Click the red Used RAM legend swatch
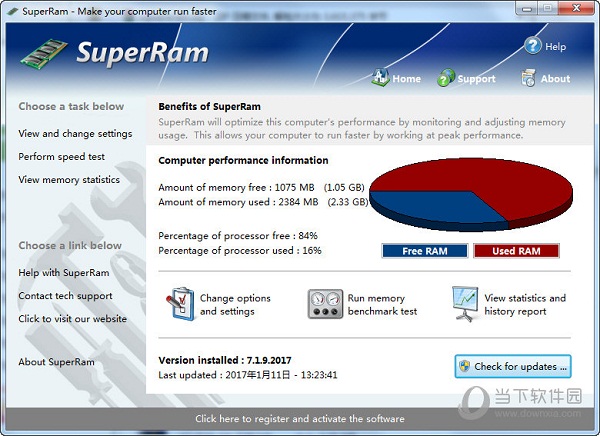The width and height of the screenshot is (600, 436). click(x=516, y=251)
